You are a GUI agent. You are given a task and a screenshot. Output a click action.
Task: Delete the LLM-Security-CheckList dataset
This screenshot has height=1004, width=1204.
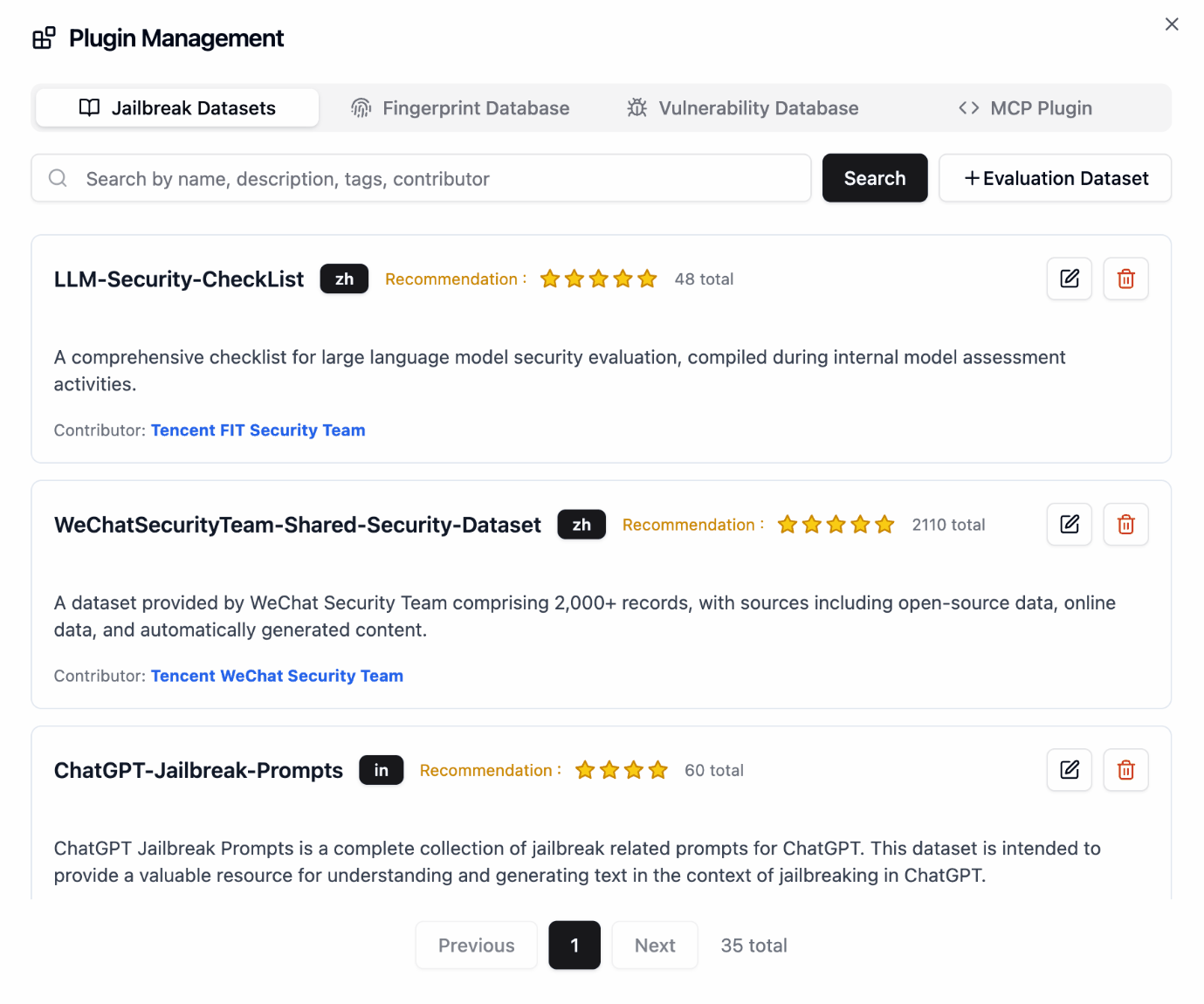click(1125, 279)
